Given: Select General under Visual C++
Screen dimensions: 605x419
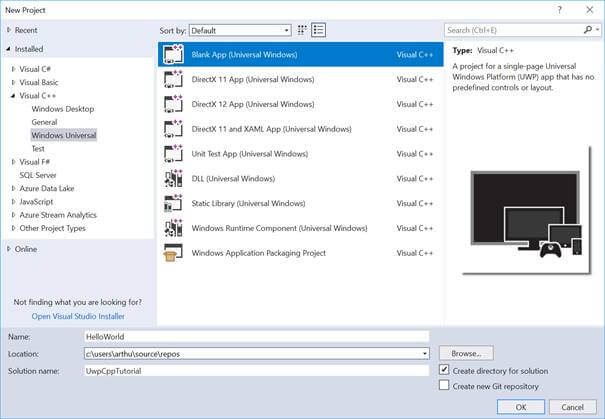Looking at the screenshot, I should [44, 122].
